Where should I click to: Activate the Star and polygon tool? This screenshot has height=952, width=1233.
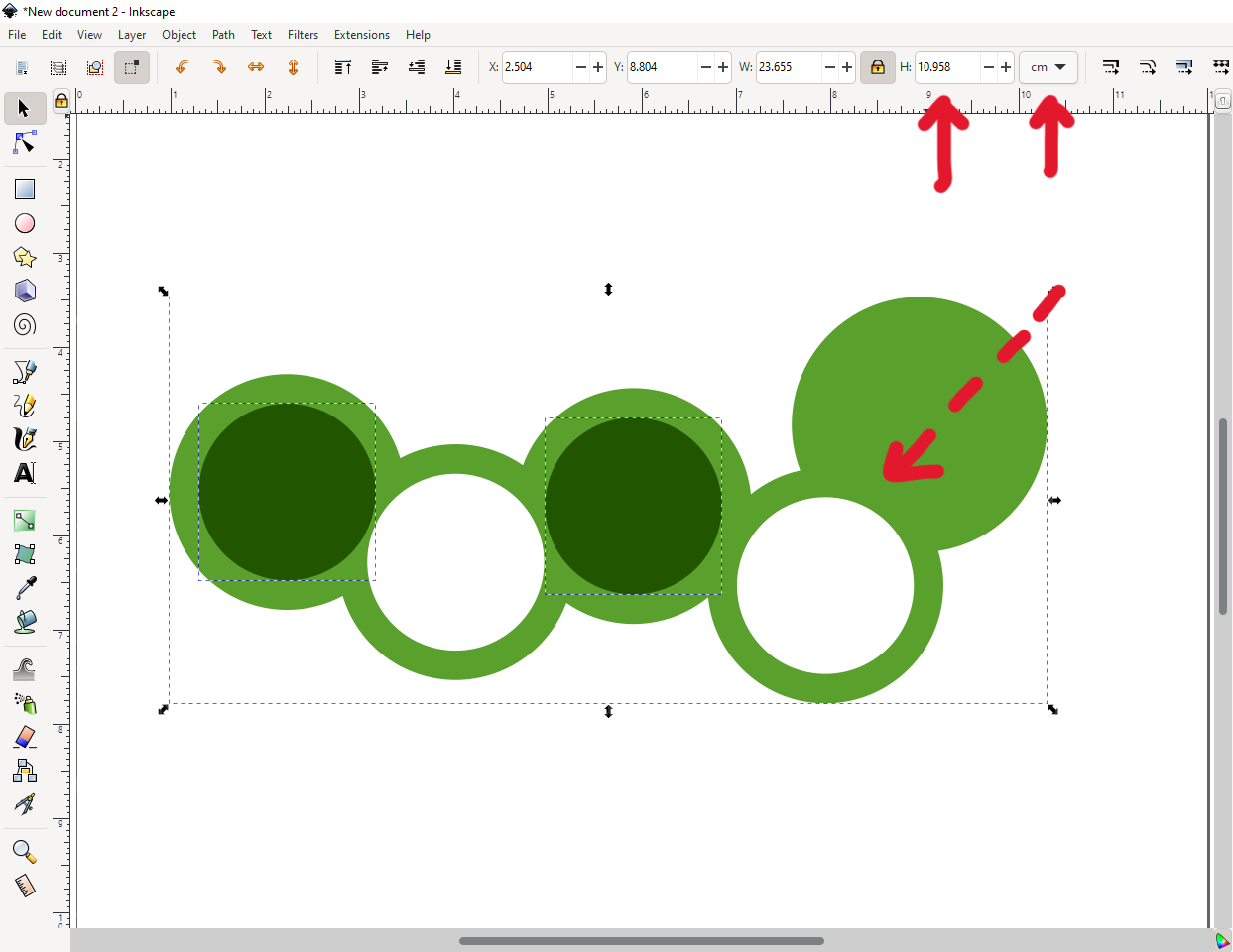pyautogui.click(x=25, y=258)
